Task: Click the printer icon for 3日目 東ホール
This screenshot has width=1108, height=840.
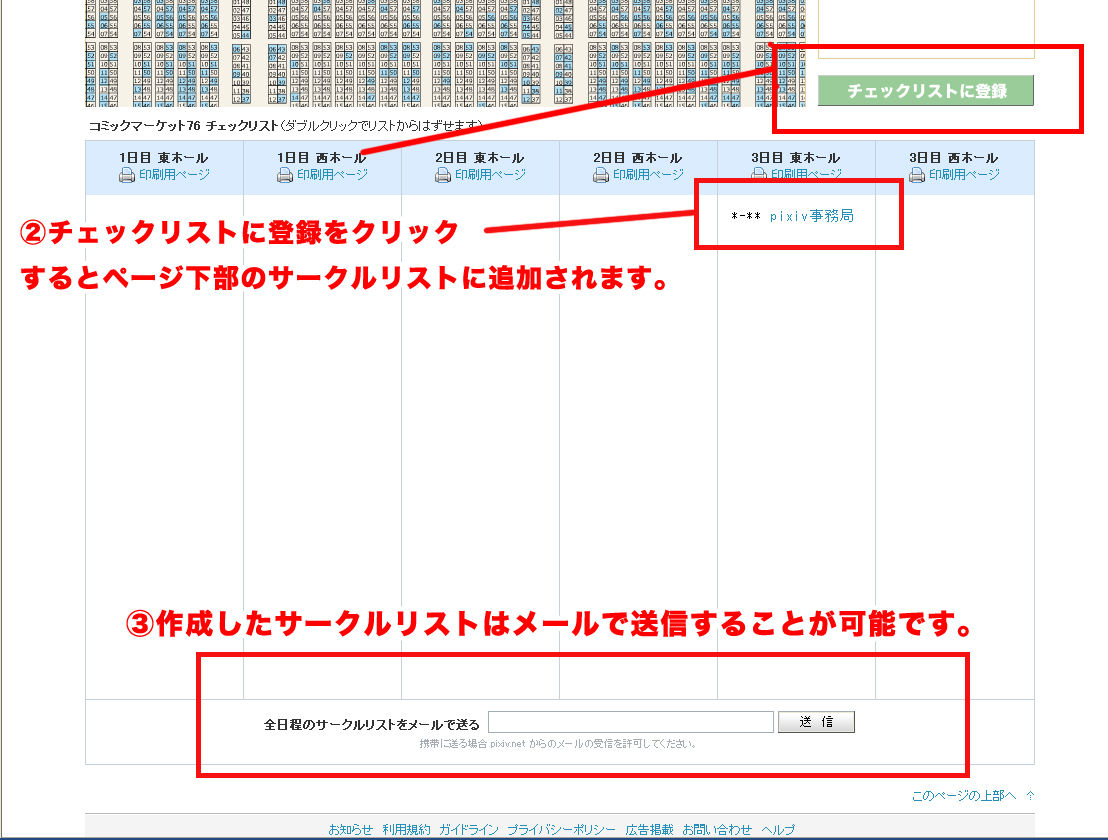Action: [x=758, y=173]
